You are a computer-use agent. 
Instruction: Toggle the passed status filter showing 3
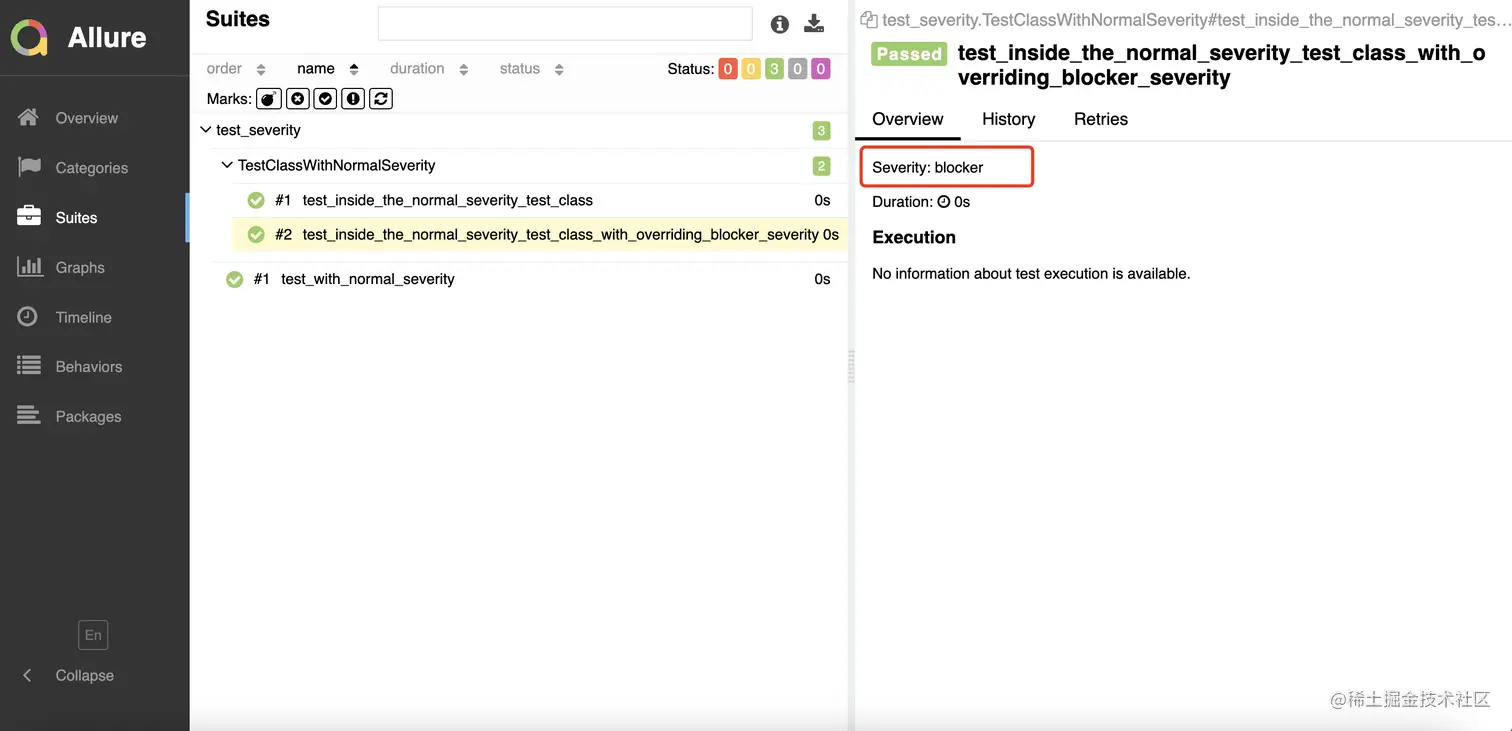point(774,69)
